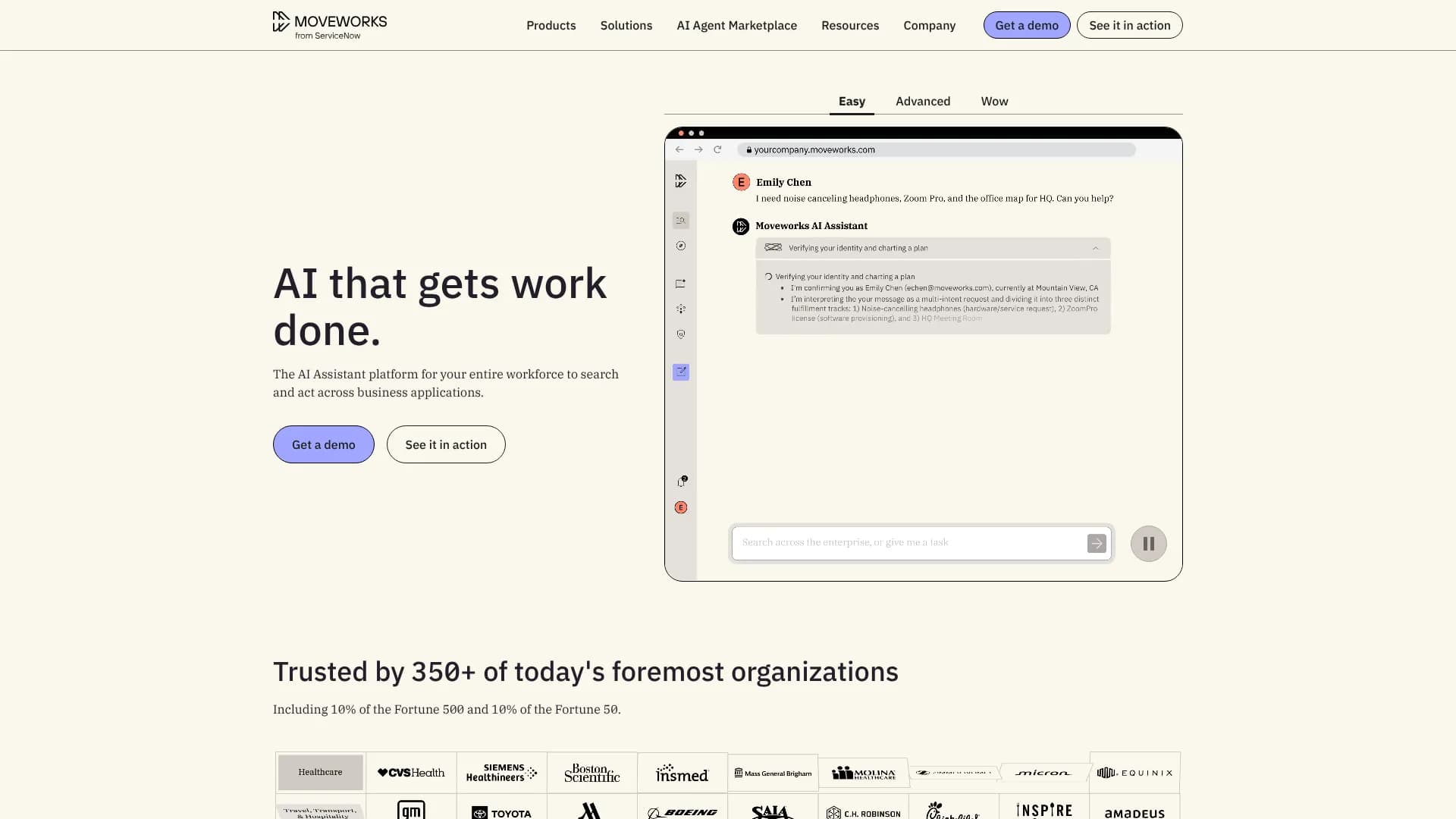Open the notifications icon with badge
Image resolution: width=1456 pixels, height=819 pixels.
(x=682, y=482)
